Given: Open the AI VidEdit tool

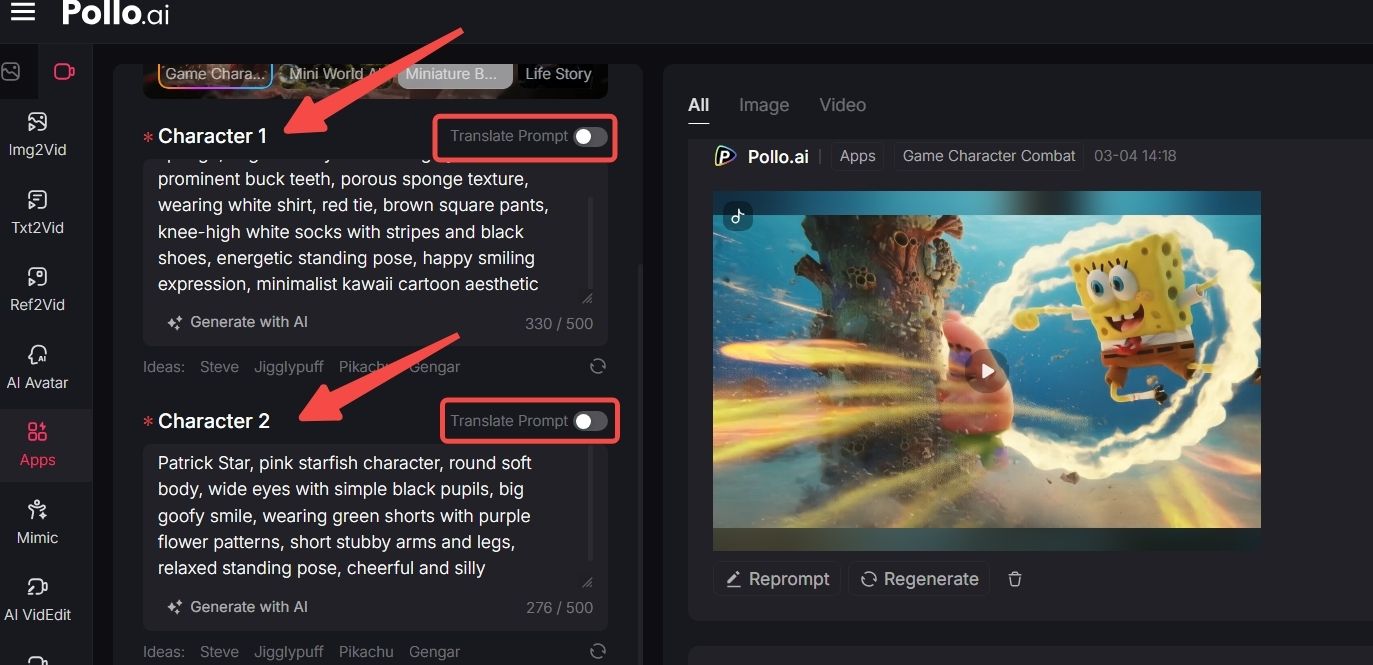Looking at the screenshot, I should 37,600.
